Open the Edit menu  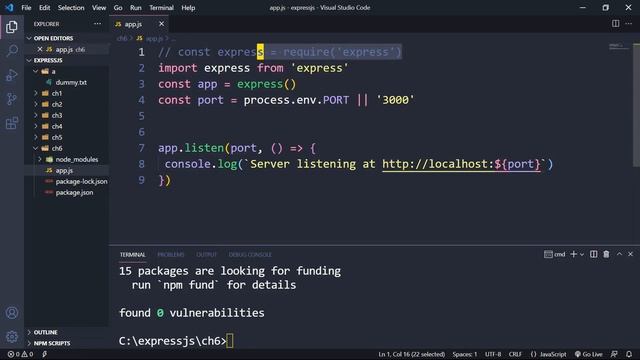(44, 7)
